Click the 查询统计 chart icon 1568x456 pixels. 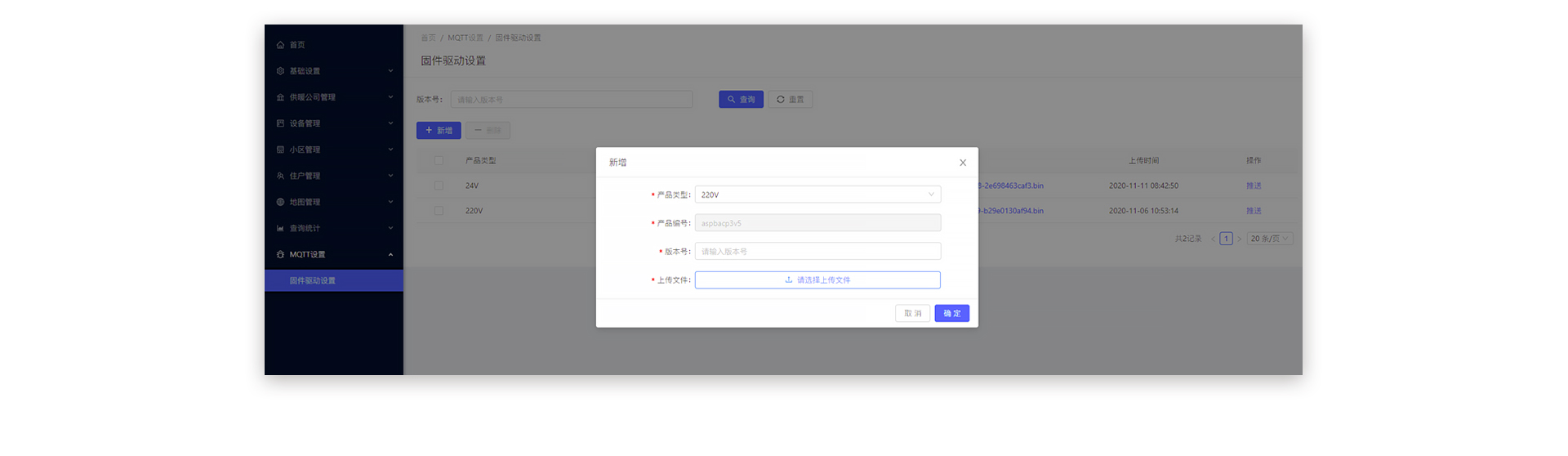pyautogui.click(x=280, y=228)
